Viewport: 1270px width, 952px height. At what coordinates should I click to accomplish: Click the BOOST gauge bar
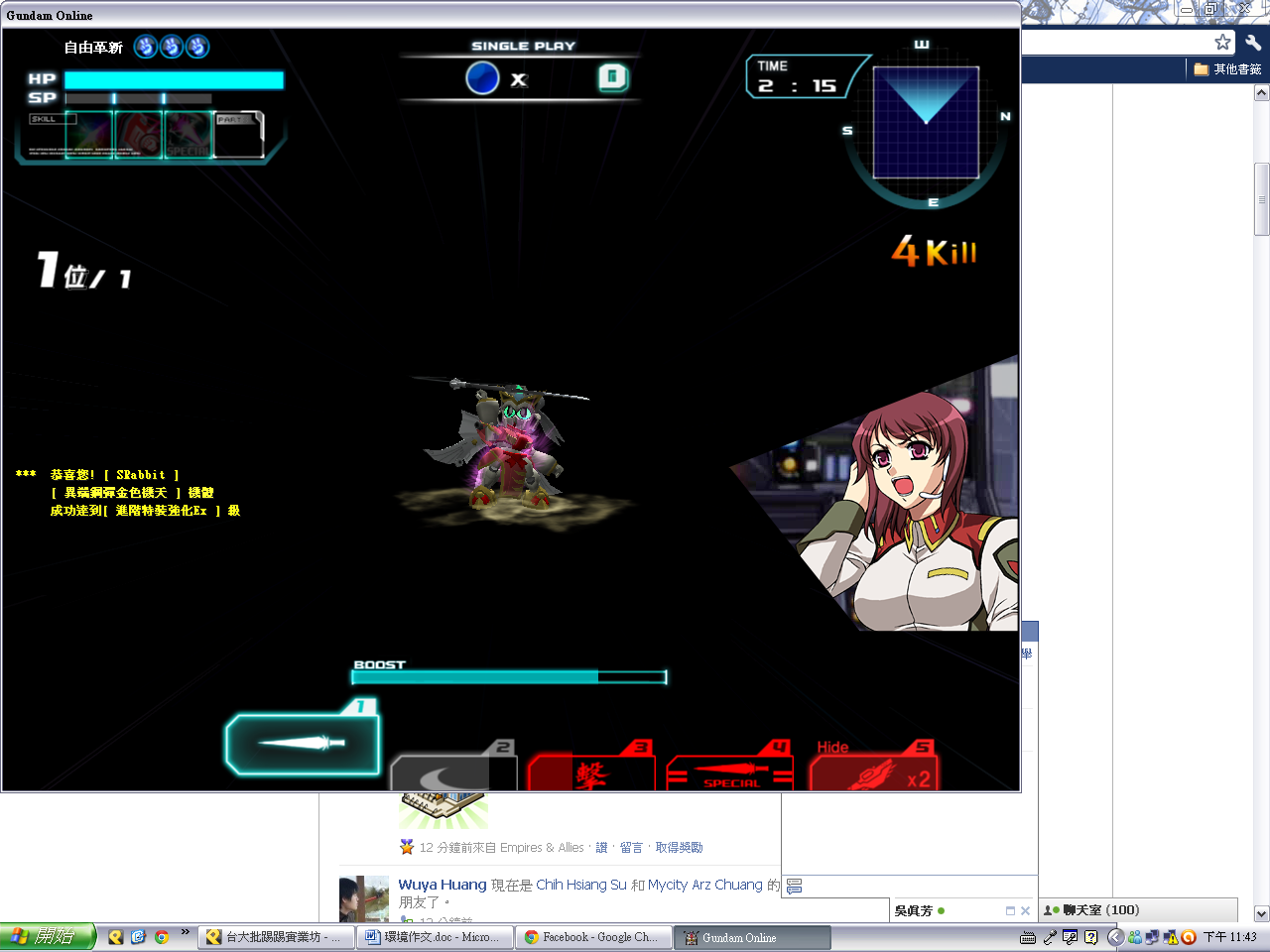click(509, 677)
